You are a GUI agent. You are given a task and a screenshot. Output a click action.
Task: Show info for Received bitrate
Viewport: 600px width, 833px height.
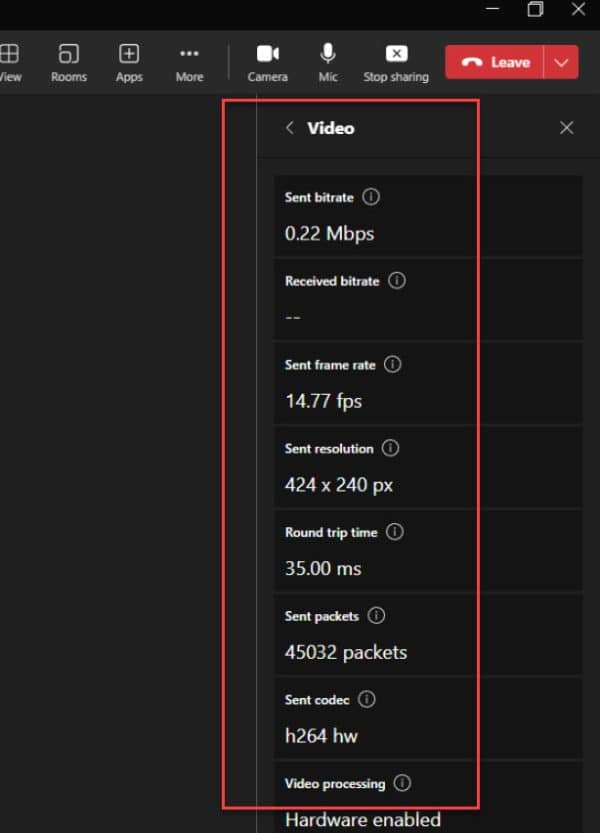click(397, 281)
